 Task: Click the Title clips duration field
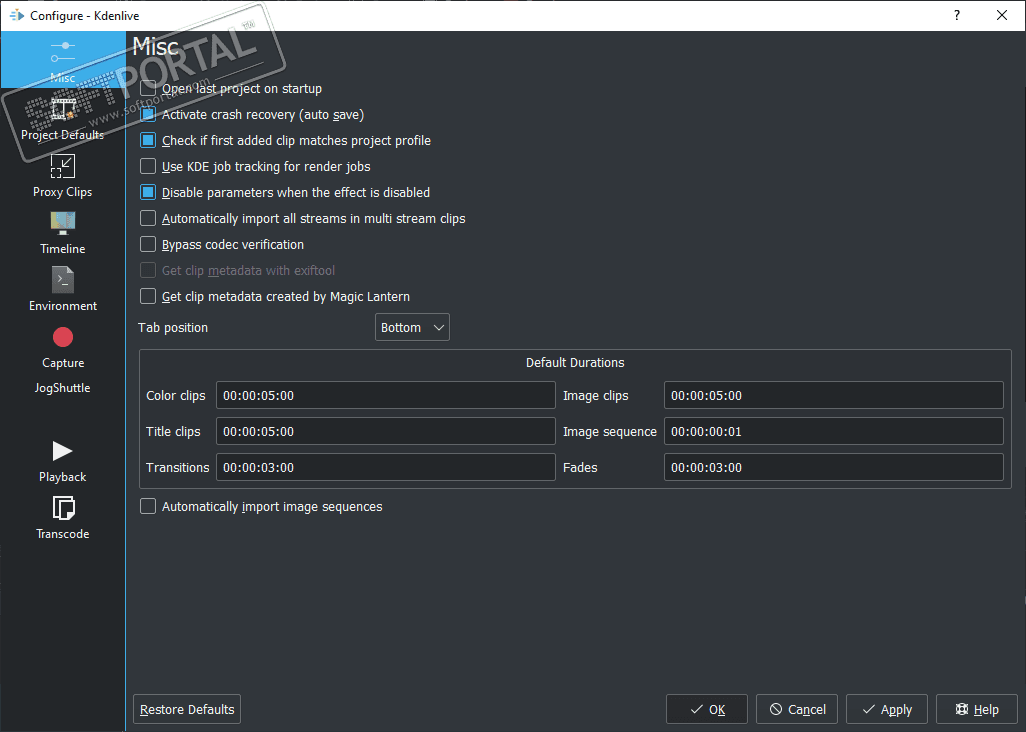[x=385, y=431]
